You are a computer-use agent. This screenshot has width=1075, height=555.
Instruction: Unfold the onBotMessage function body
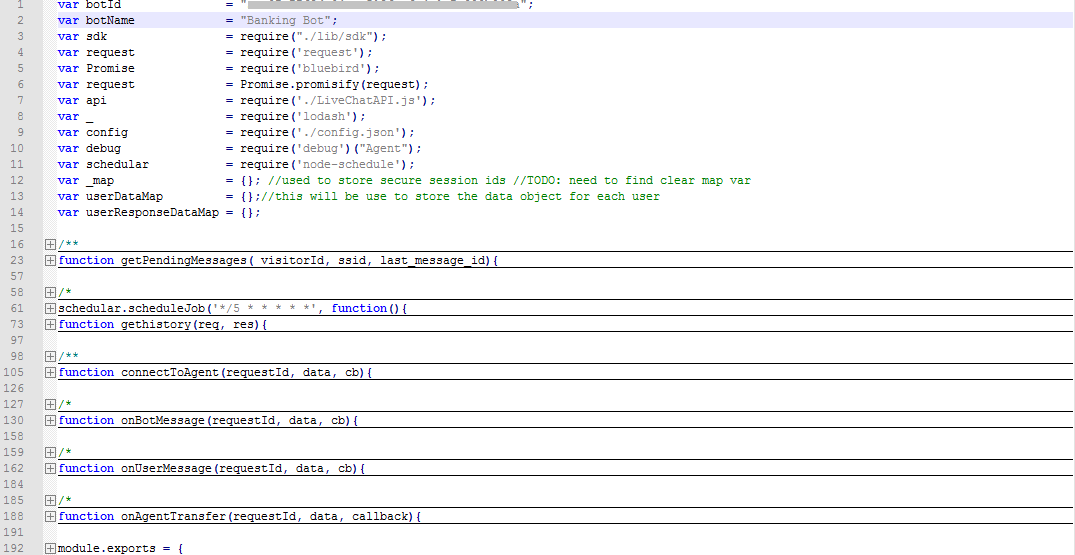pos(50,421)
